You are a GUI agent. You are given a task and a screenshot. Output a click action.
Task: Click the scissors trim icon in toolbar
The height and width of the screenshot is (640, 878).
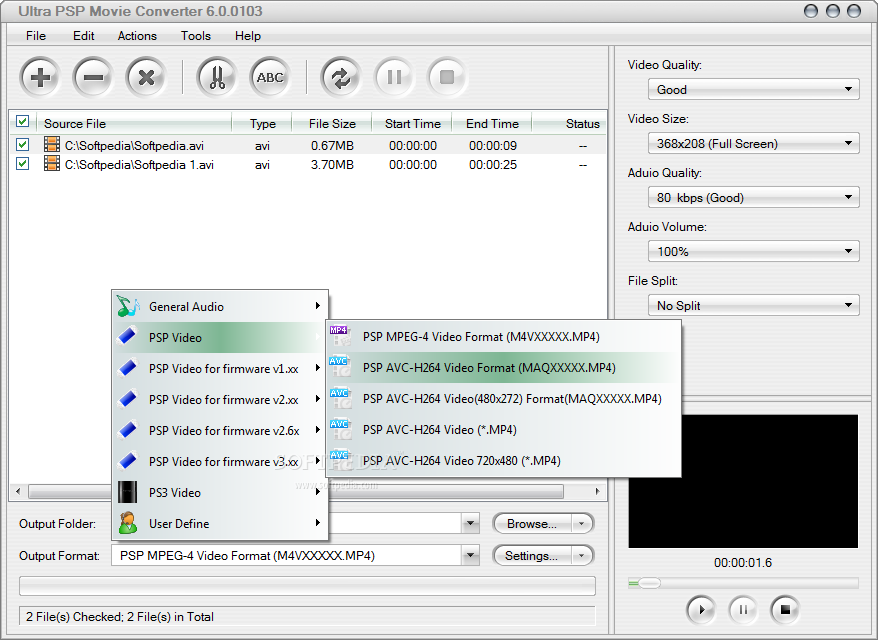pos(217,77)
